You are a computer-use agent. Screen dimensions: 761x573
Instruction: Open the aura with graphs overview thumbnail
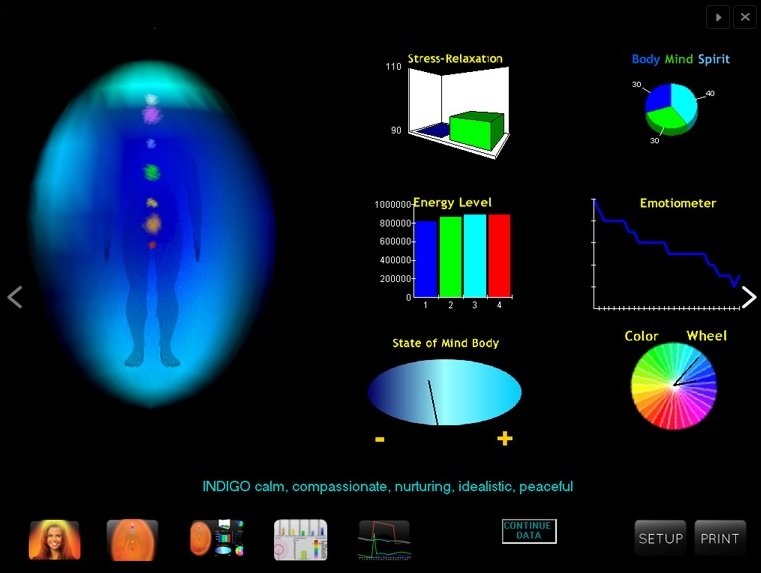pyautogui.click(x=217, y=538)
